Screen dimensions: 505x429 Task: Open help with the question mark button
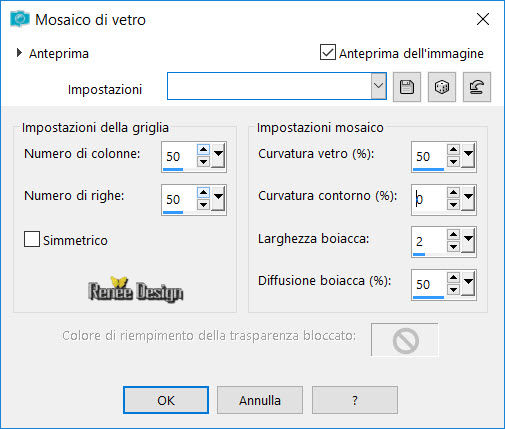tap(355, 400)
